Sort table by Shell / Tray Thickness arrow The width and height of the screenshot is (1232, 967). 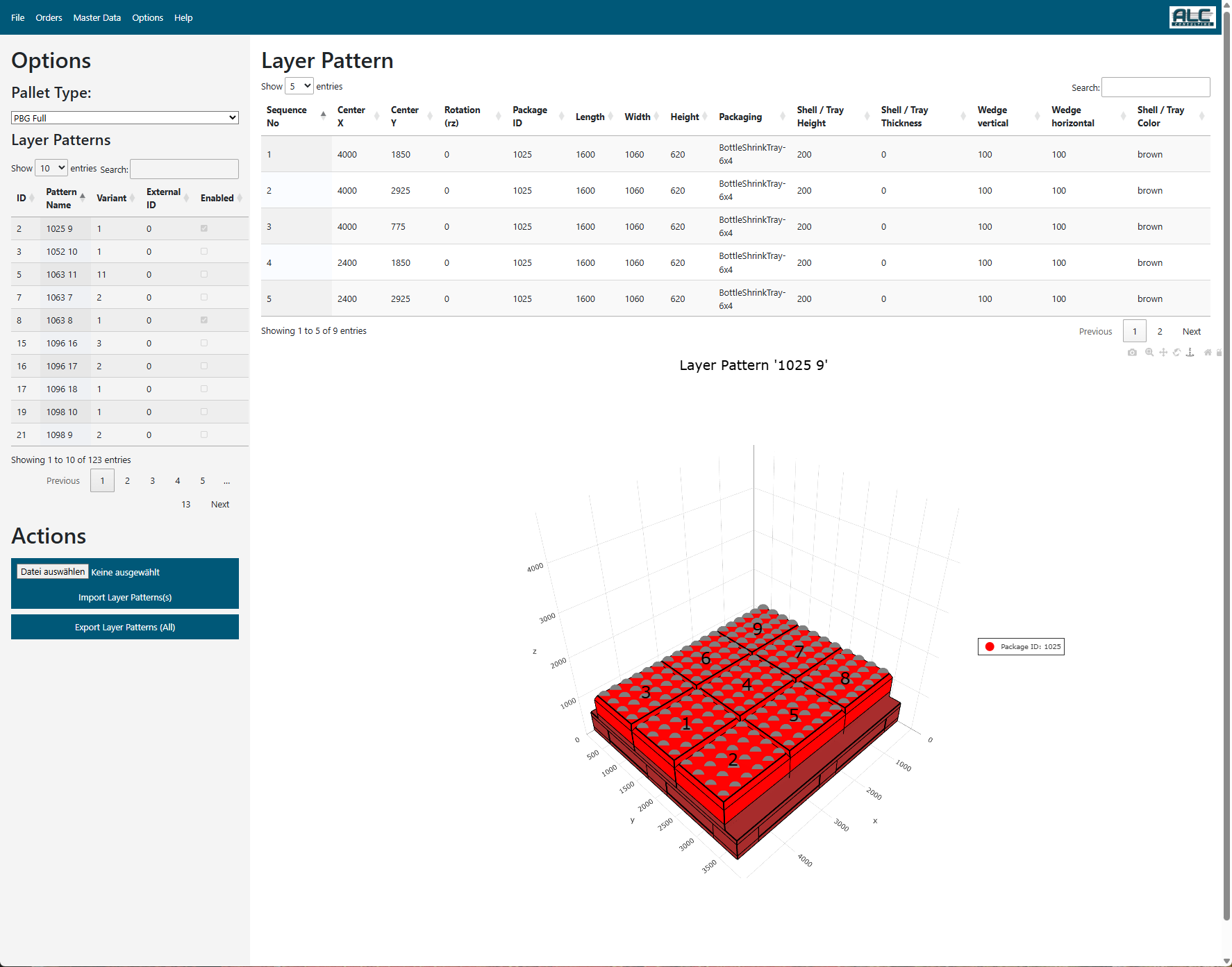(963, 117)
